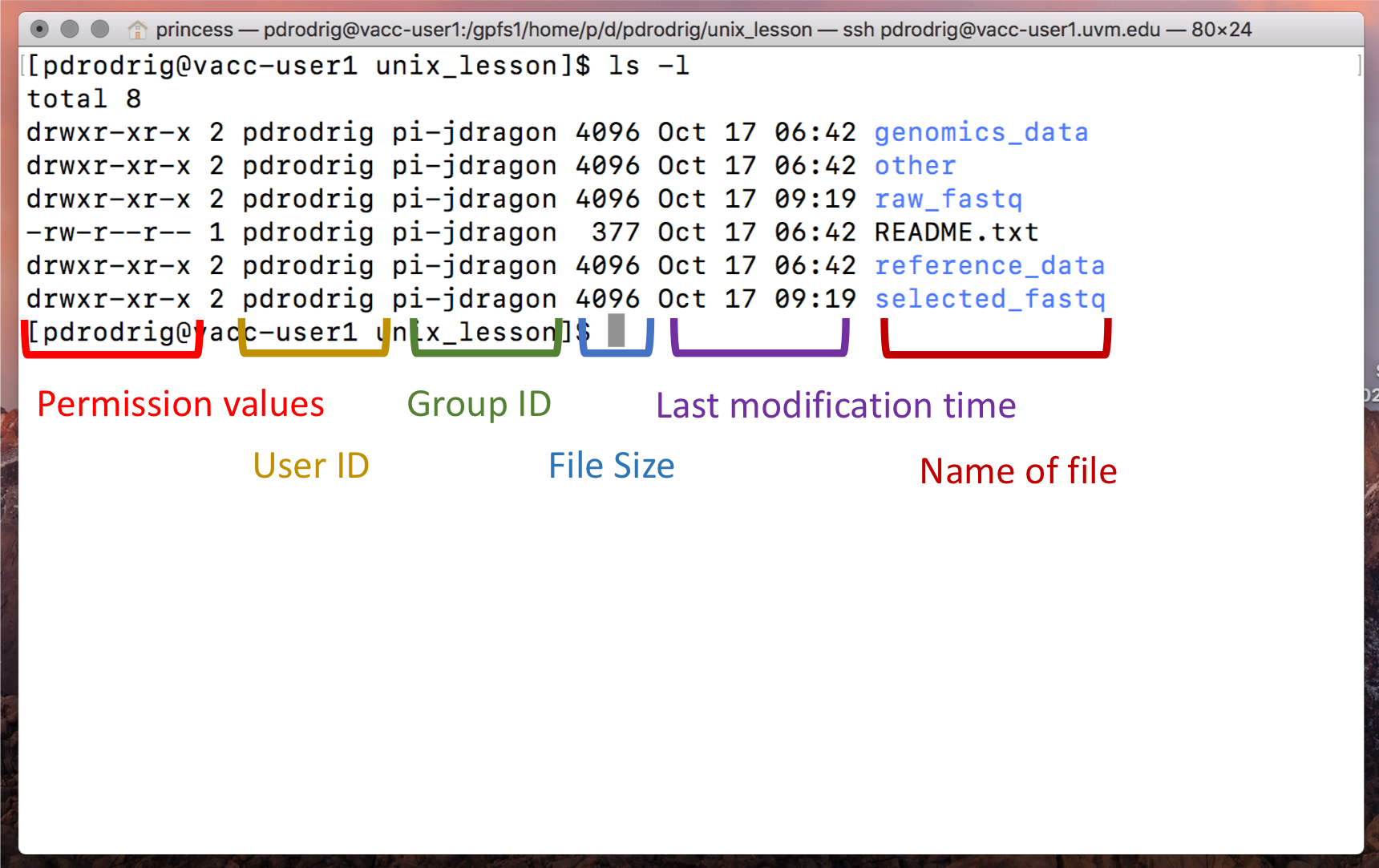Select the Group ID annotation text
Viewport: 1379px width, 868px height.
(x=479, y=404)
